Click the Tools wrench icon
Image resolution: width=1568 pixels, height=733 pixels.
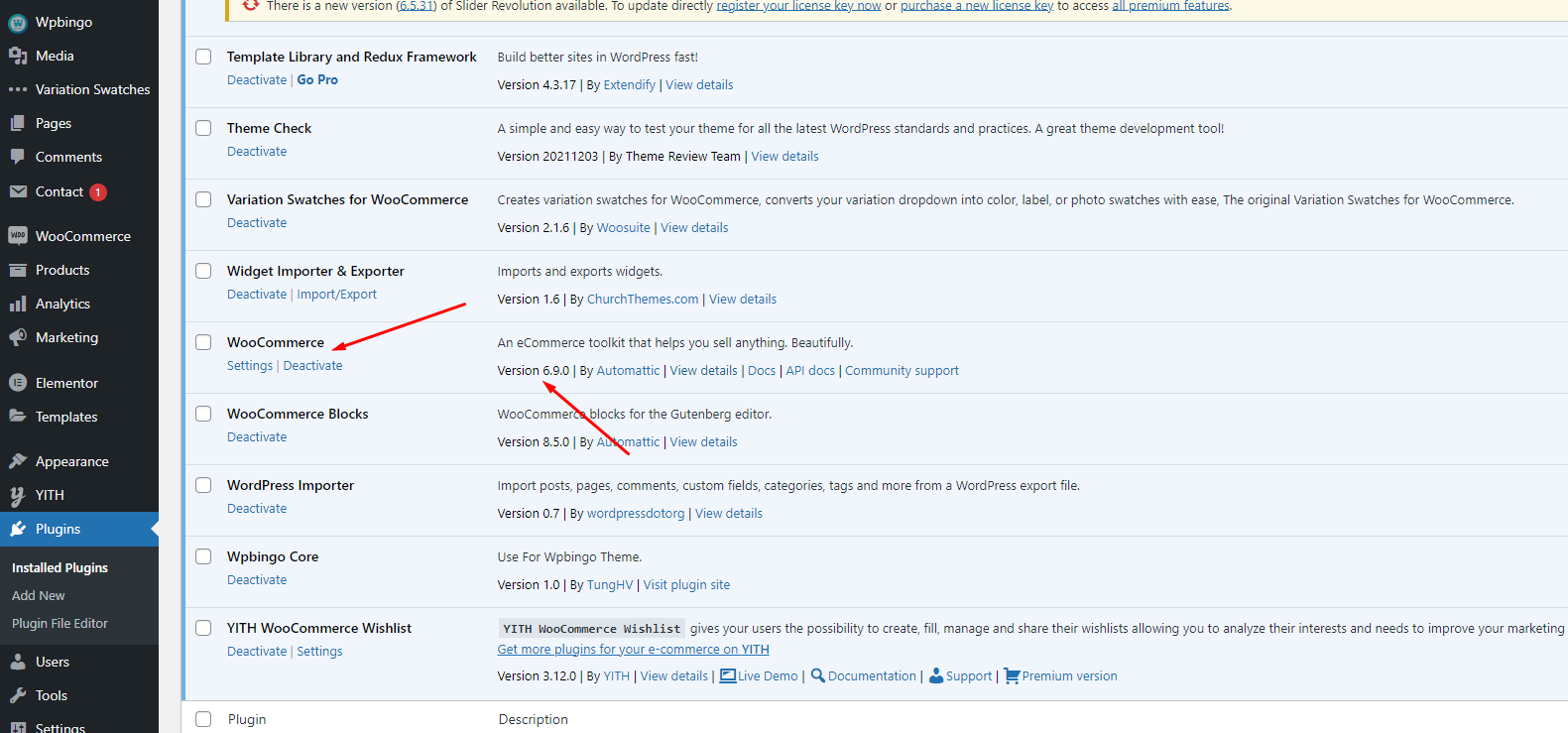[18, 695]
